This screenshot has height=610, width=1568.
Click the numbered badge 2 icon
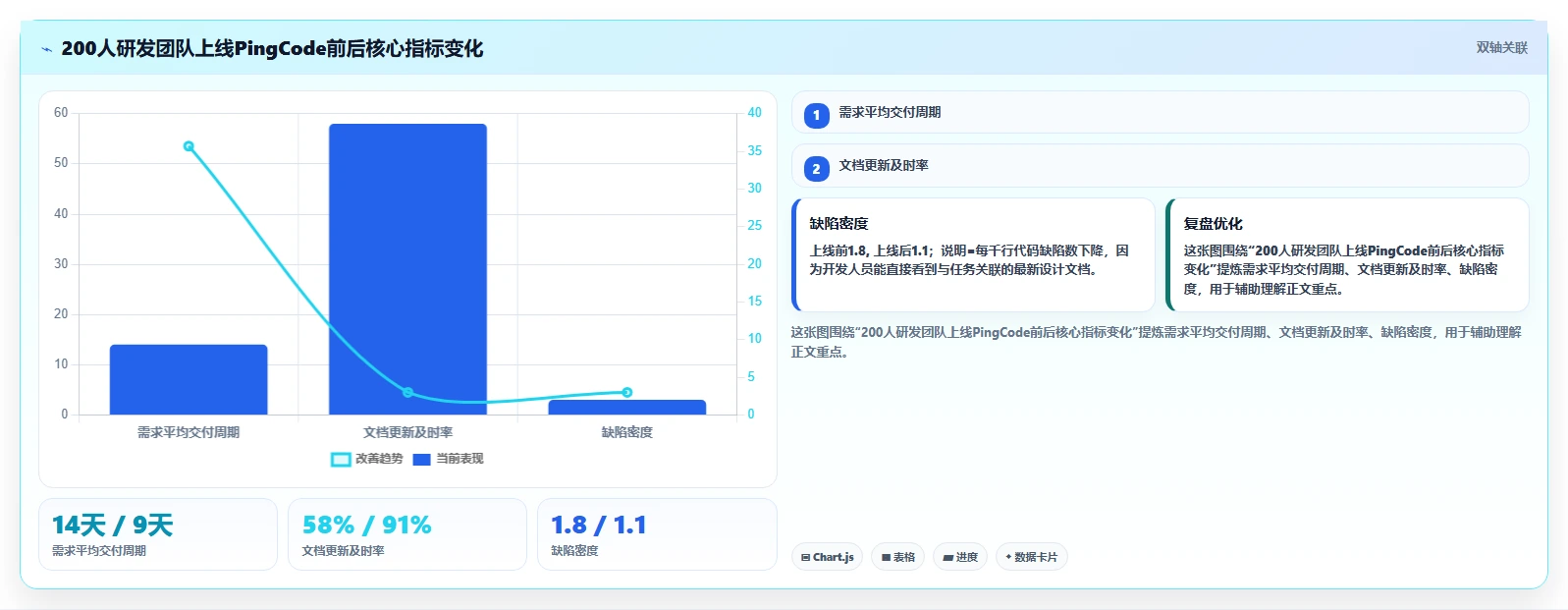816,168
